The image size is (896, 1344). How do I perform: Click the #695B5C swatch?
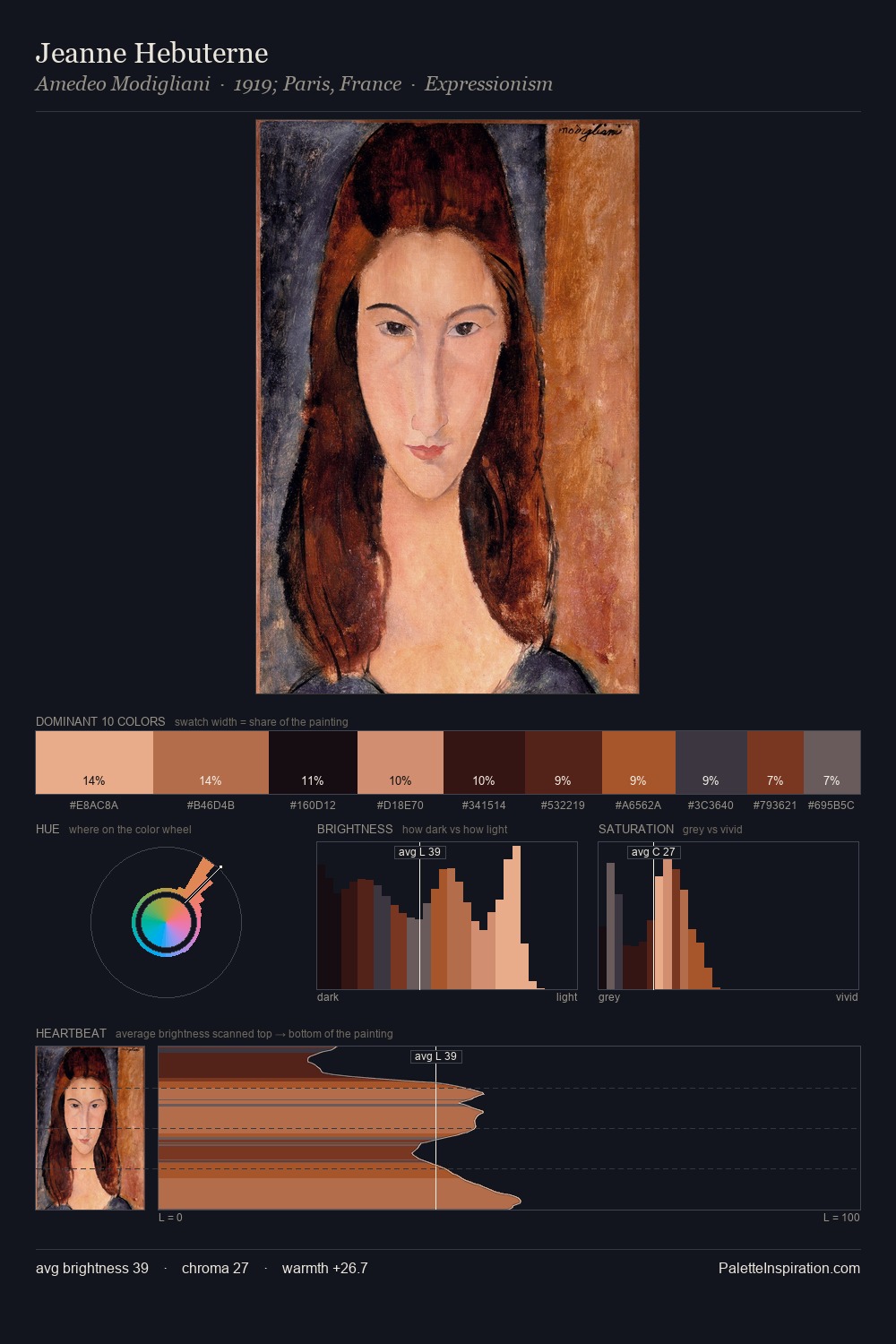click(x=831, y=762)
